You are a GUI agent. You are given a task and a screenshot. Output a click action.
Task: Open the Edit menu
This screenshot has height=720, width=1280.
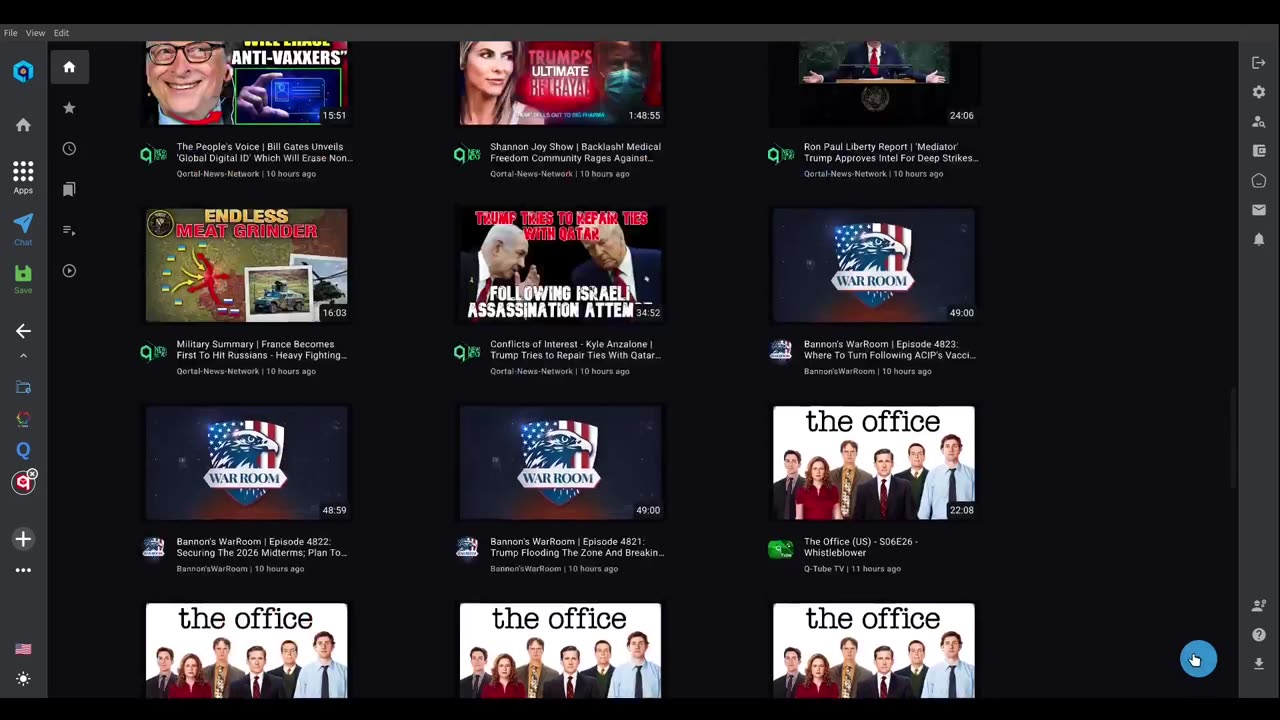click(61, 33)
